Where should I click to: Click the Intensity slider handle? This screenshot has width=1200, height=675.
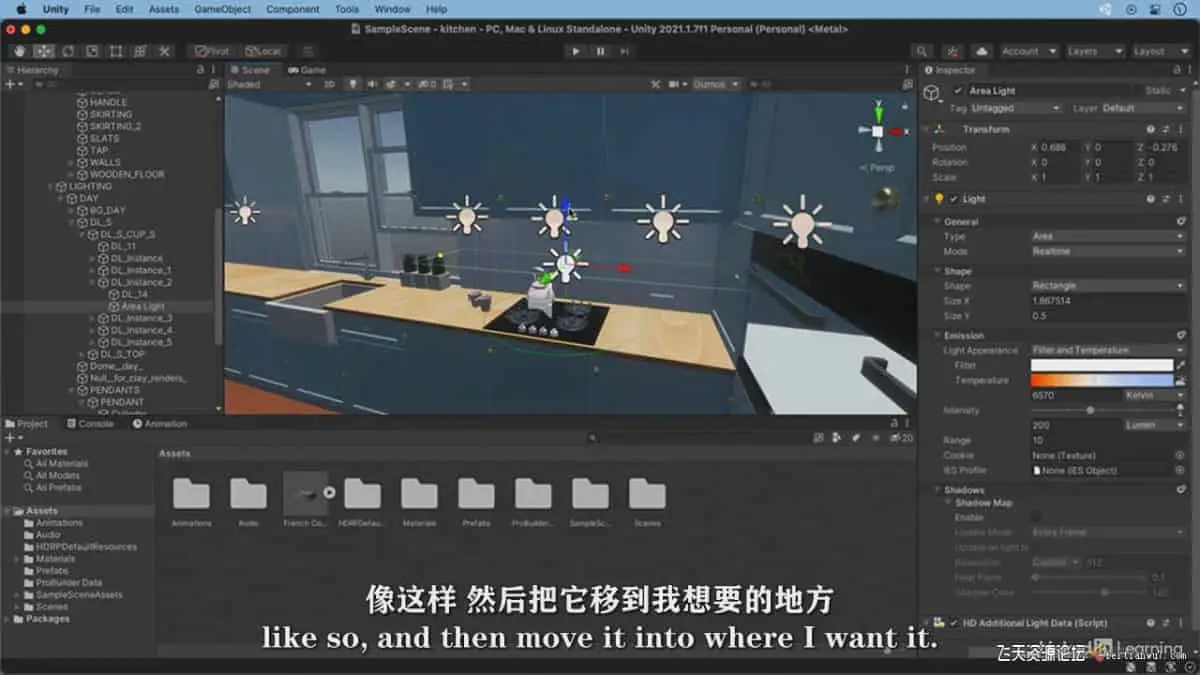click(x=1090, y=410)
